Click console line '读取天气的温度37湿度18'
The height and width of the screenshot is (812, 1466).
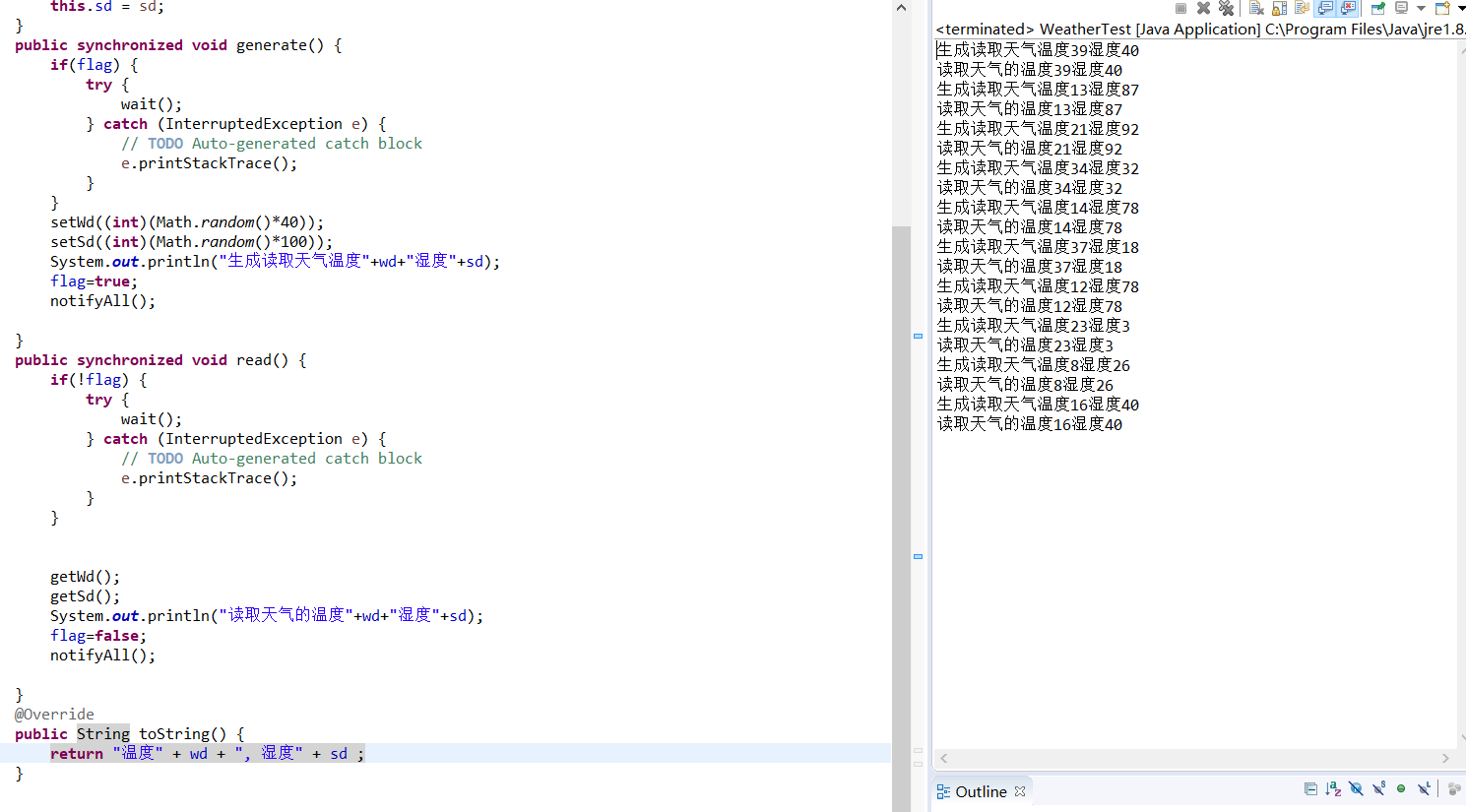[1030, 267]
